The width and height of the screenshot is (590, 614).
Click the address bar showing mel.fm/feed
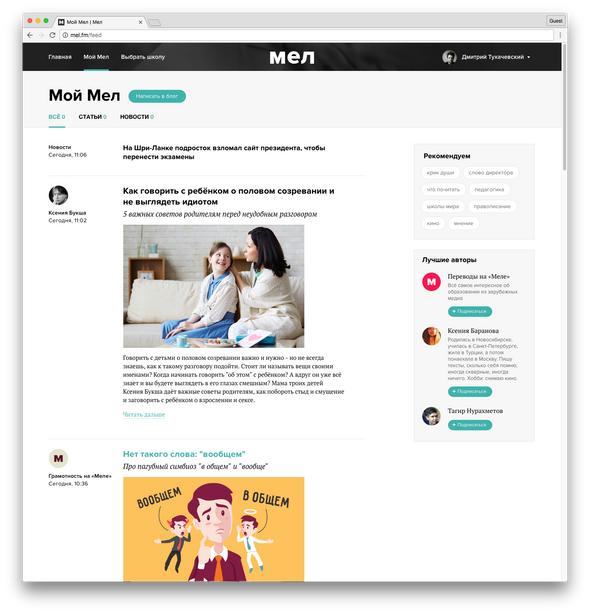tap(307, 35)
